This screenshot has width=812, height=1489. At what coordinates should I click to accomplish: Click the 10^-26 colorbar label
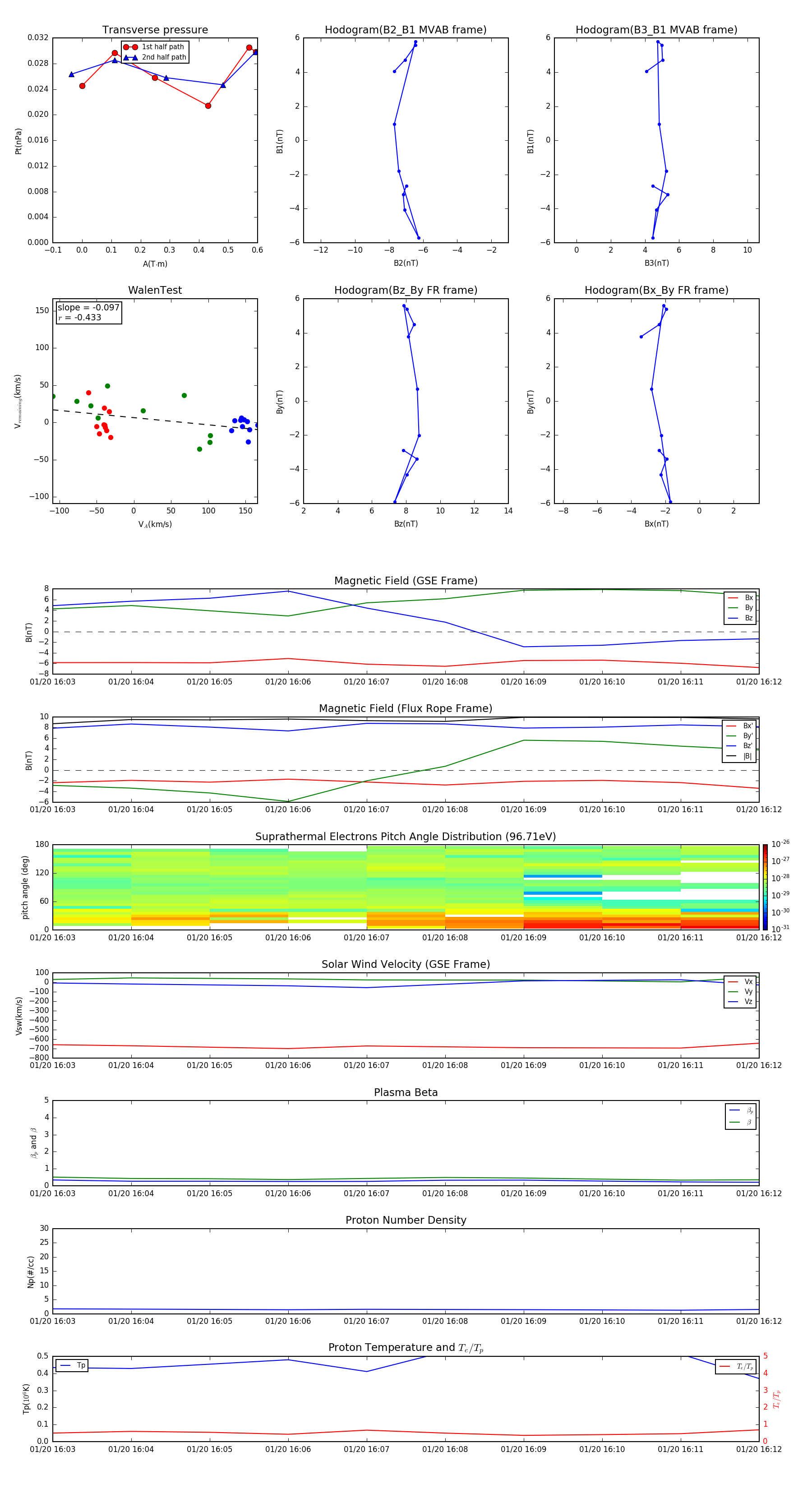(x=780, y=844)
